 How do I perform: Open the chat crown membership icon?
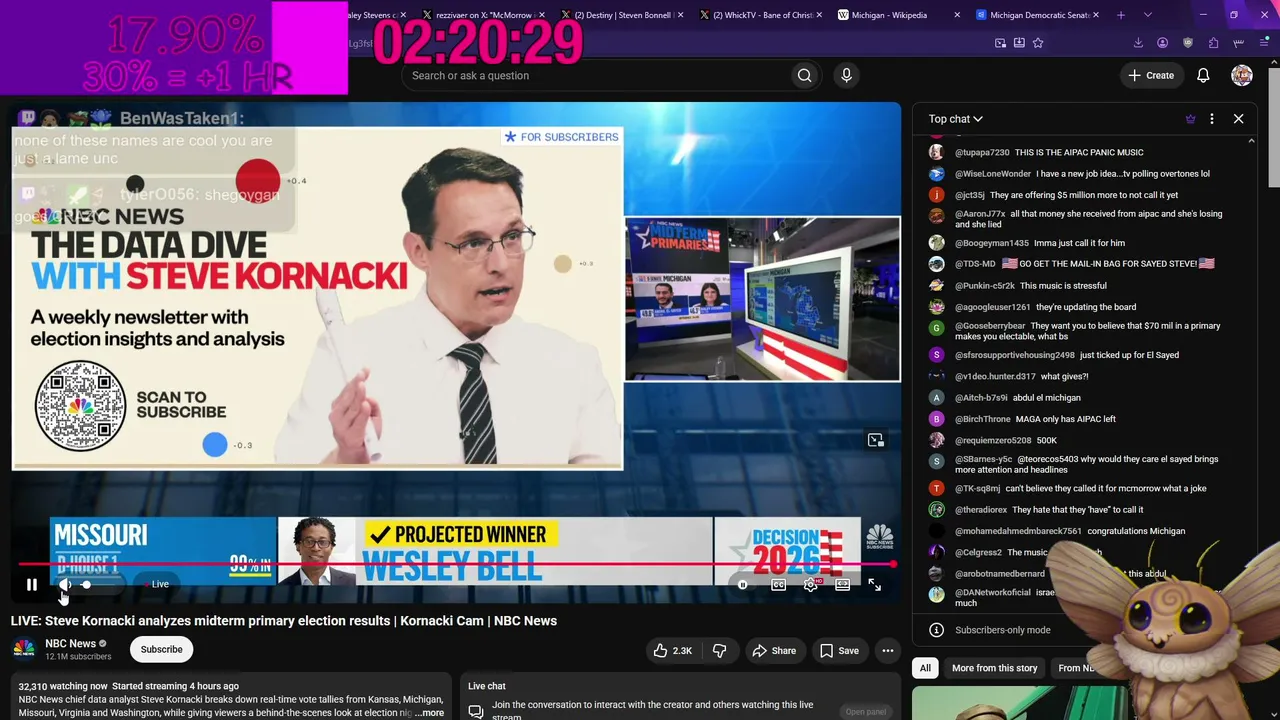(1190, 119)
